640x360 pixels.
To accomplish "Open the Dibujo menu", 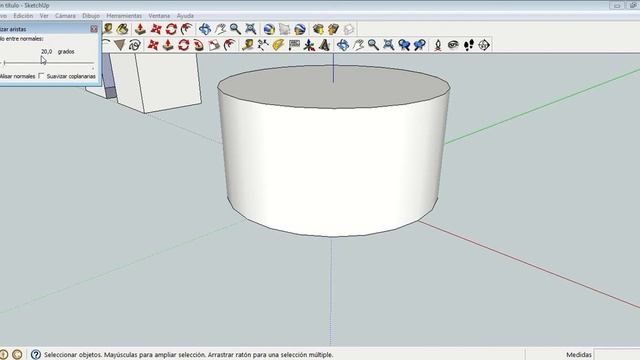I will [91, 16].
